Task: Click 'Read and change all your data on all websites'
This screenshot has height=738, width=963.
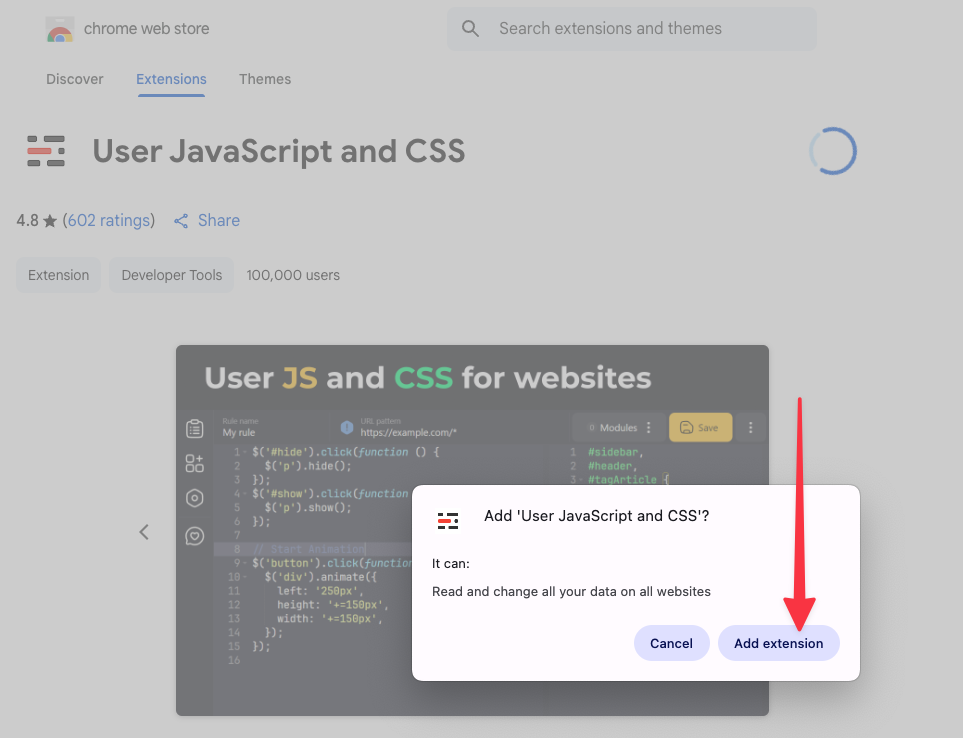Action: click(x=571, y=591)
